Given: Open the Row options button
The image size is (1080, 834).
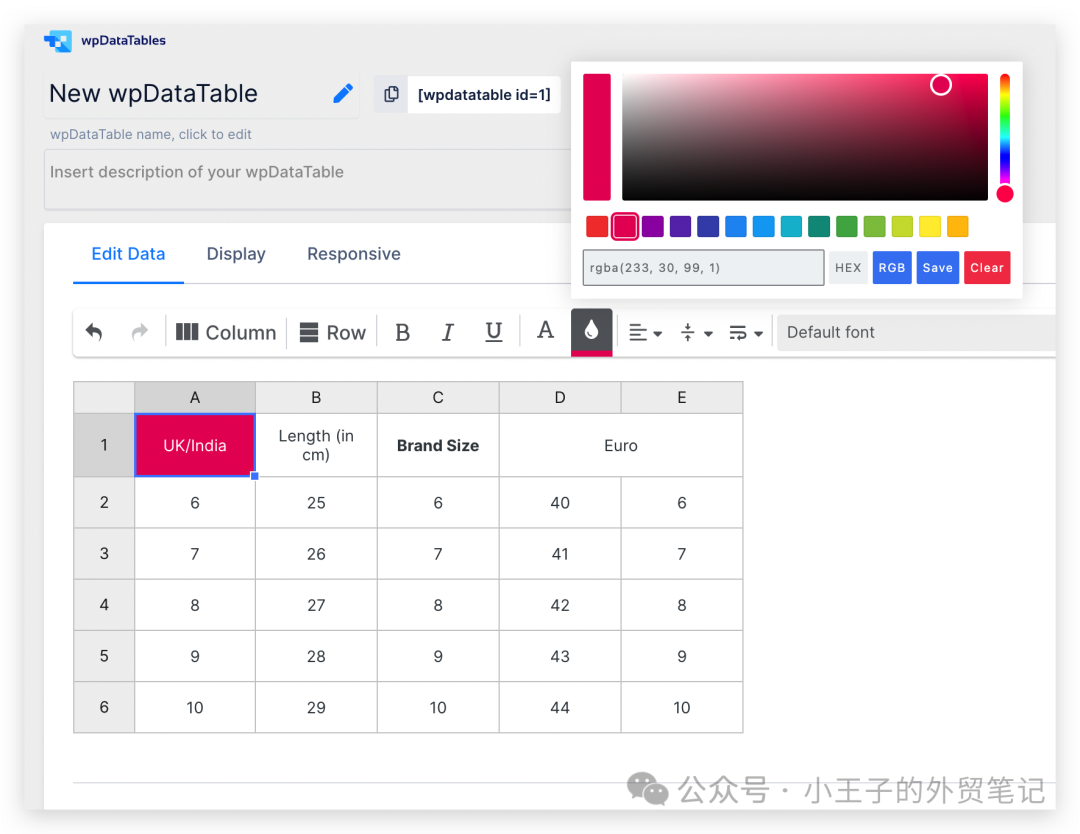Looking at the screenshot, I should point(333,332).
